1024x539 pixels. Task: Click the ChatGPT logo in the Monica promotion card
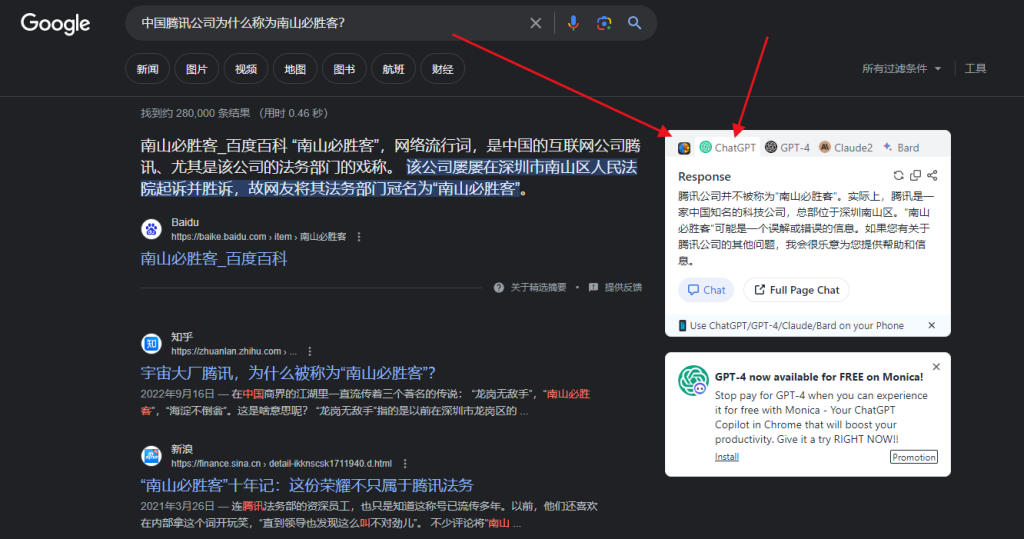pyautogui.click(x=693, y=381)
